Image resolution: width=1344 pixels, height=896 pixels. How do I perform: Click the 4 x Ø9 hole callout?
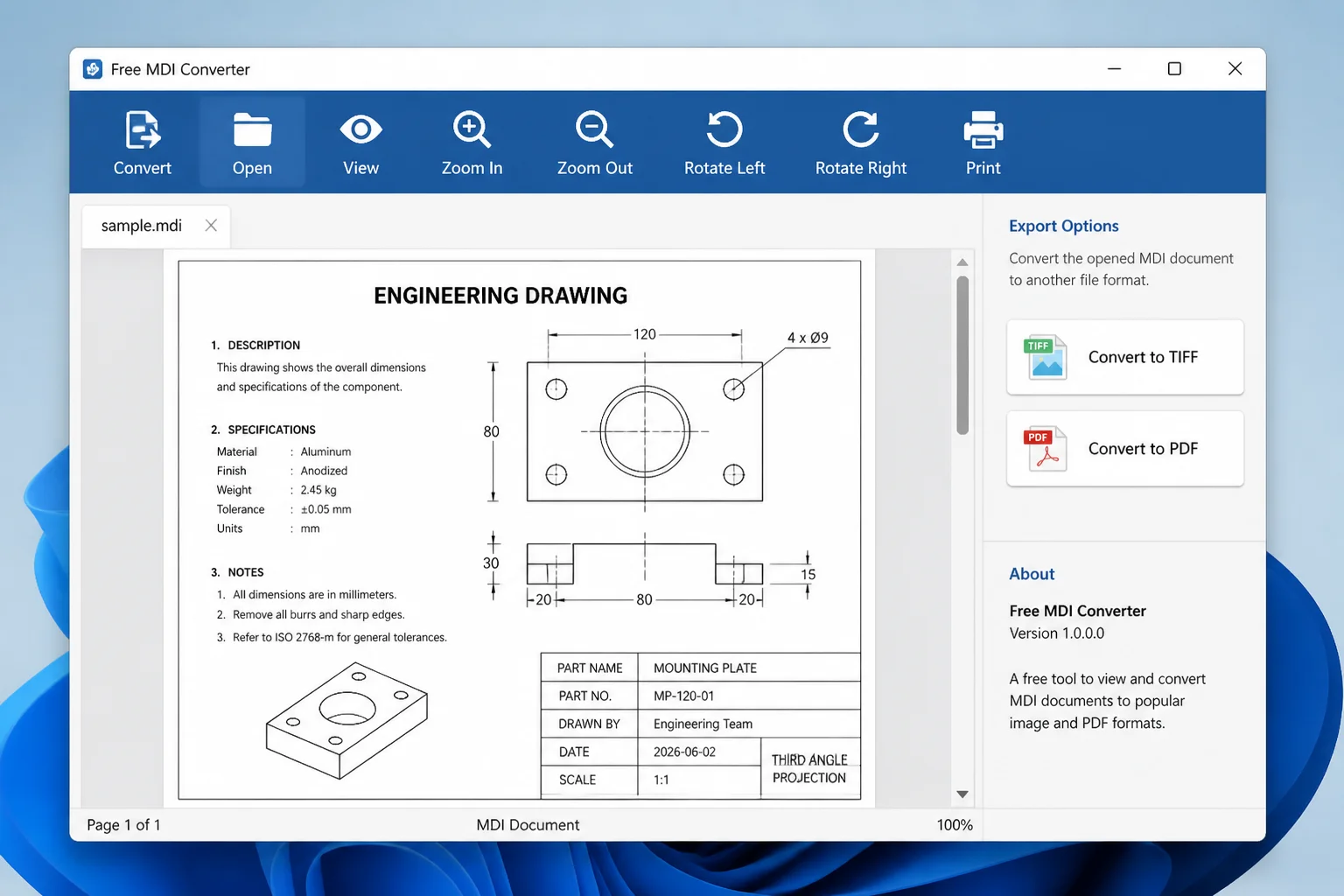pyautogui.click(x=808, y=338)
